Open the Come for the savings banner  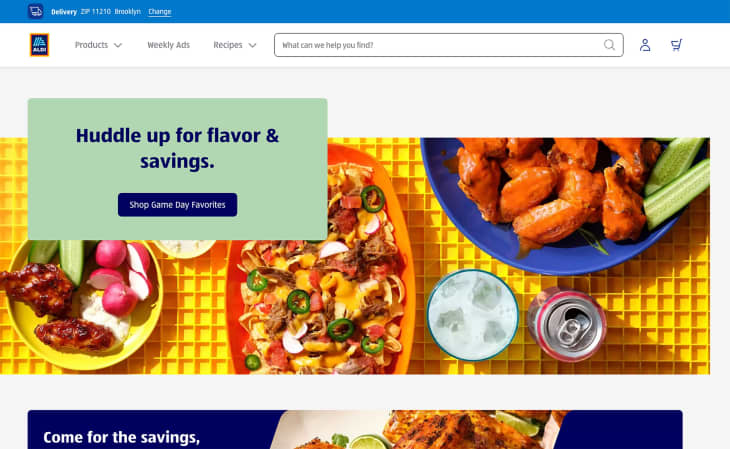355,429
